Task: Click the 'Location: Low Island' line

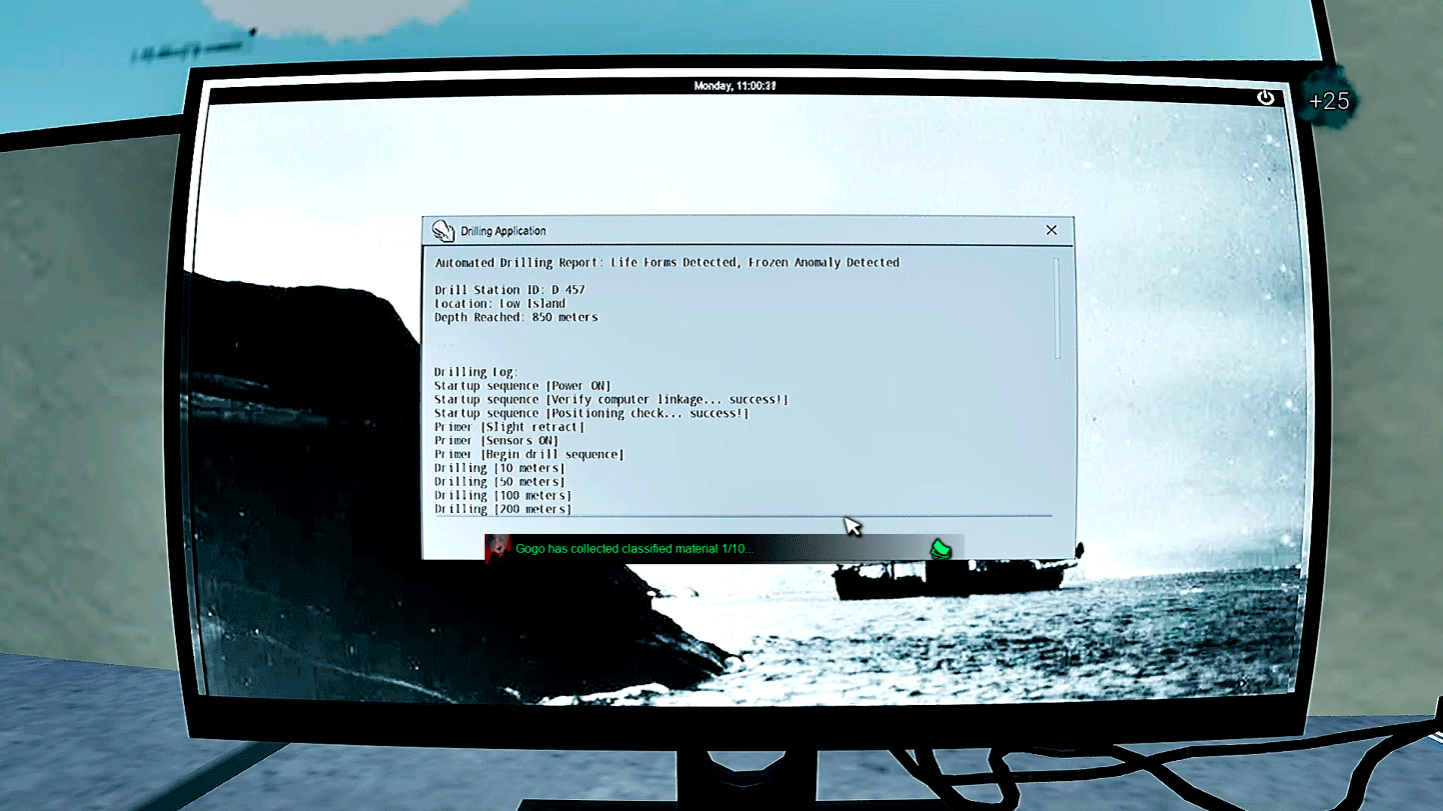Action: click(500, 304)
